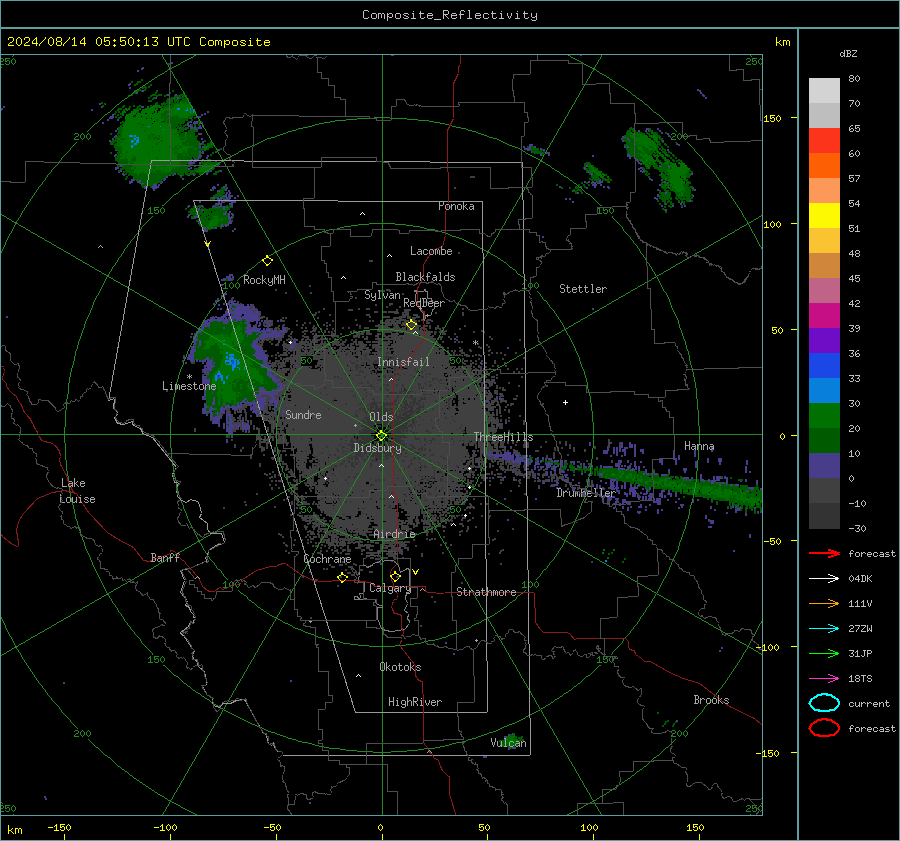Click the Cochrane town label

[327, 559]
